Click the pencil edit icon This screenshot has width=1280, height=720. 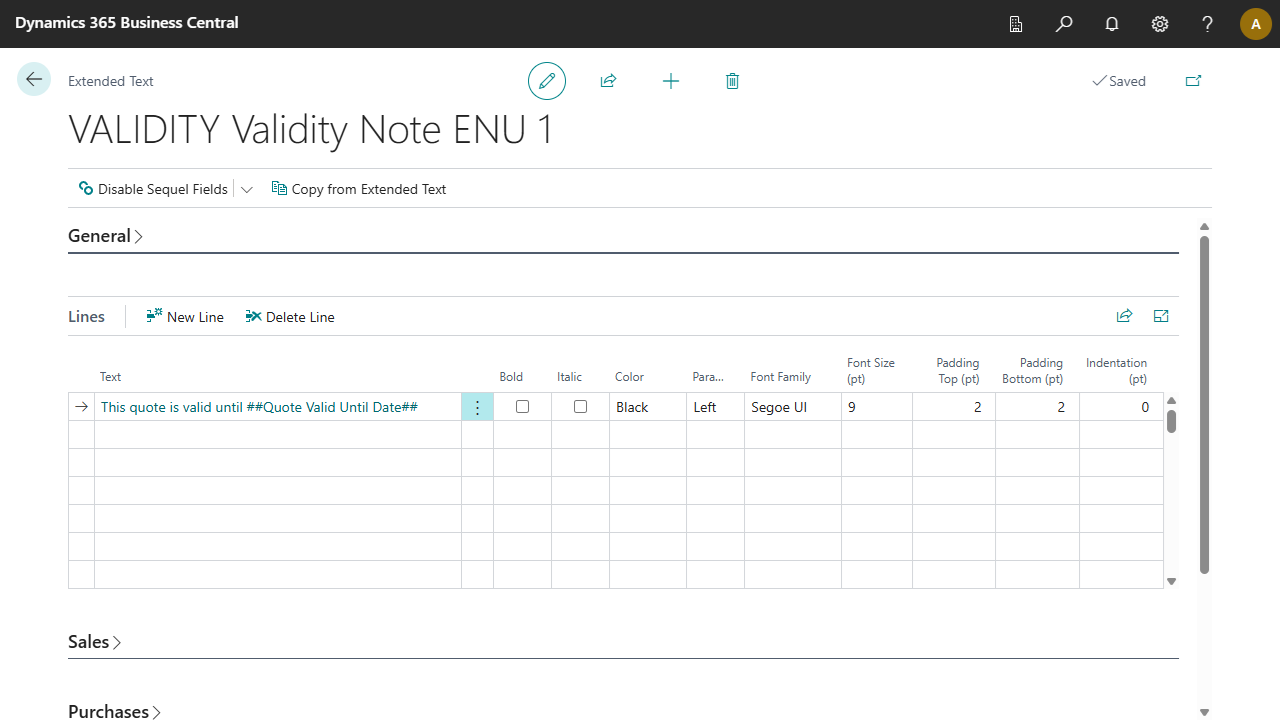547,81
